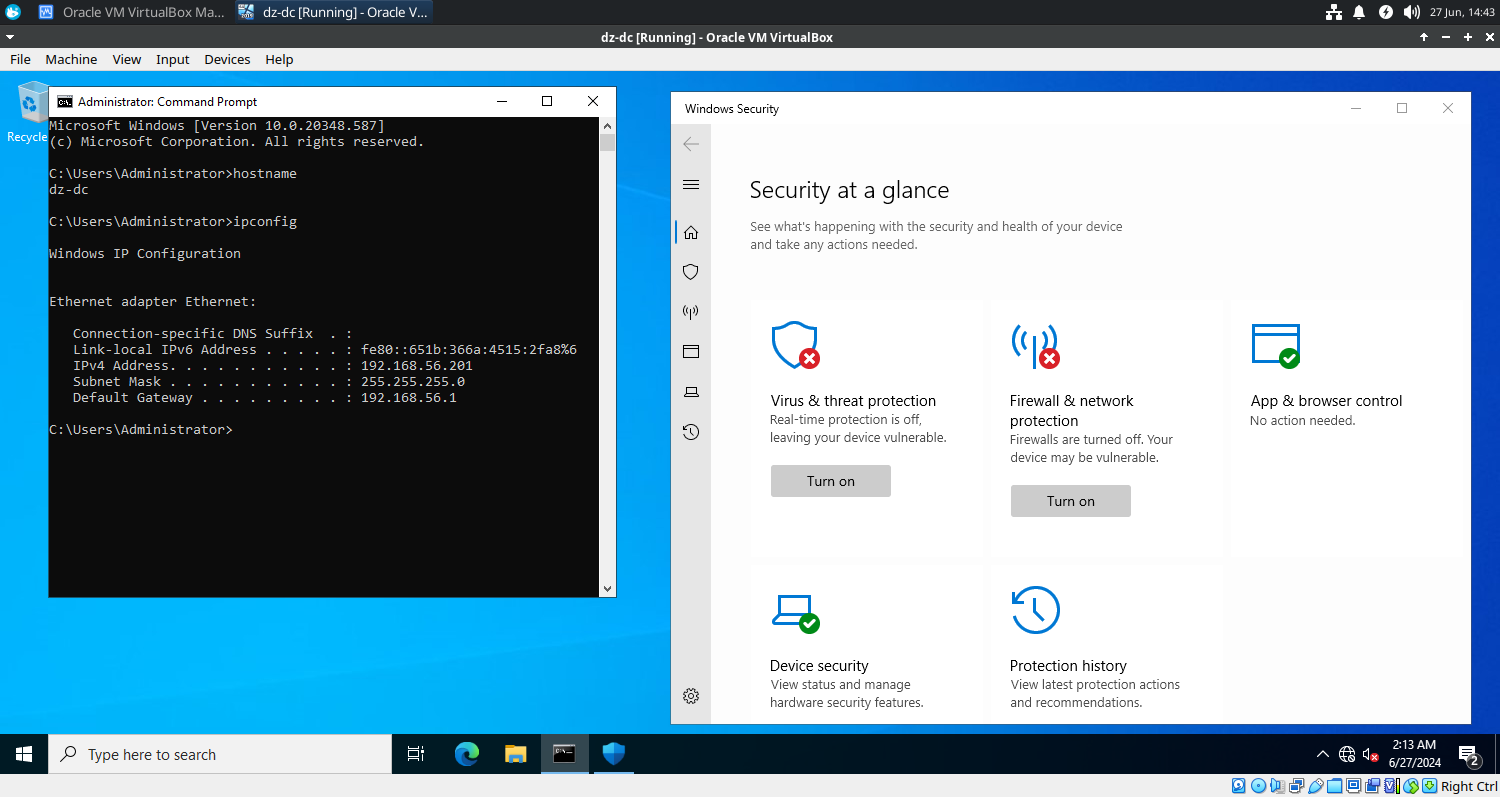Open the Windows Start button
Viewport: 1500px width, 797px height.
coord(24,754)
